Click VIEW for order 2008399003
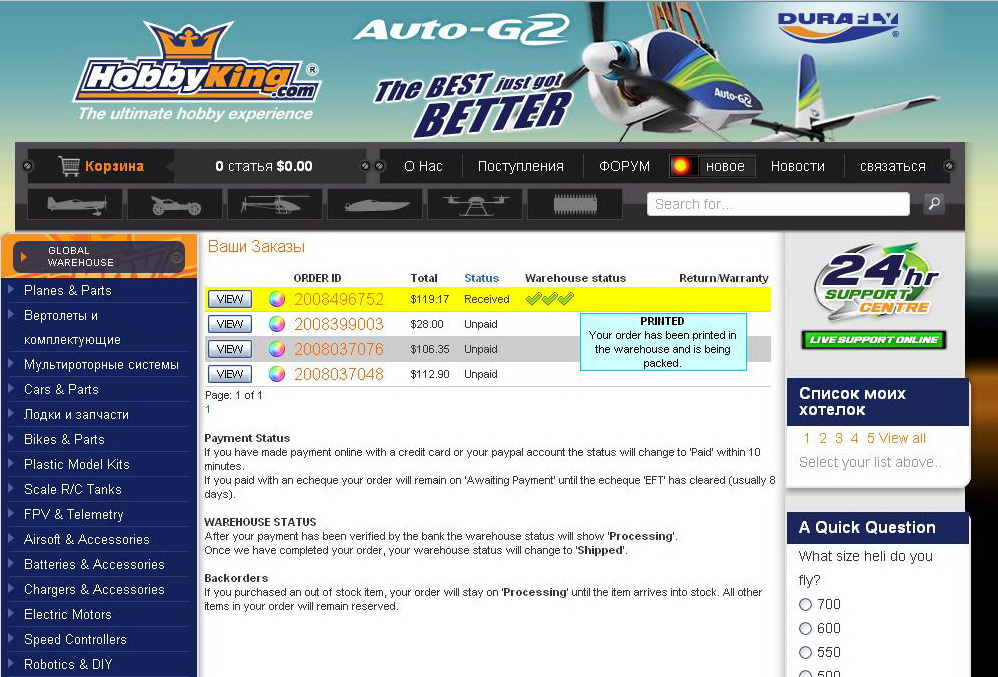The image size is (998, 677). 230,324
